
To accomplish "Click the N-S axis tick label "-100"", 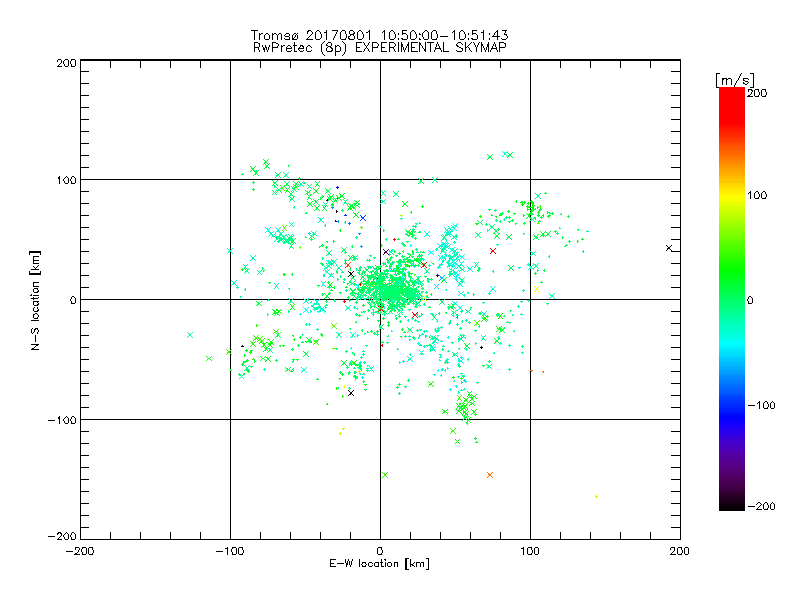I will click(x=62, y=420).
